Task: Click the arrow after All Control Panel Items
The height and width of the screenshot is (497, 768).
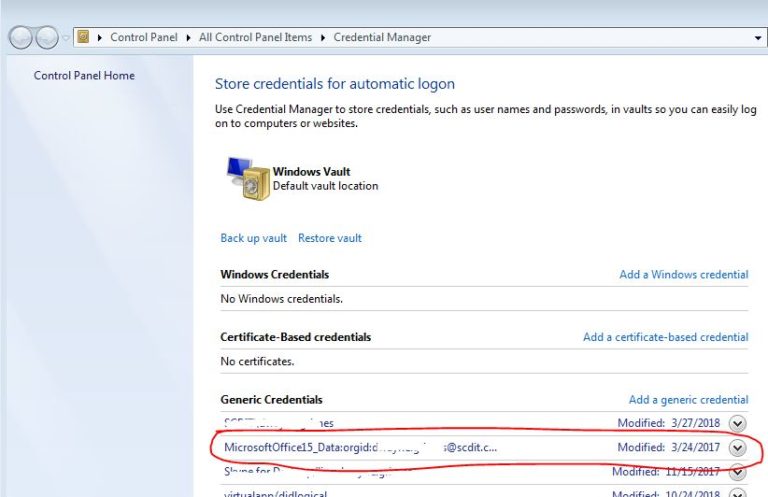Action: 323,38
